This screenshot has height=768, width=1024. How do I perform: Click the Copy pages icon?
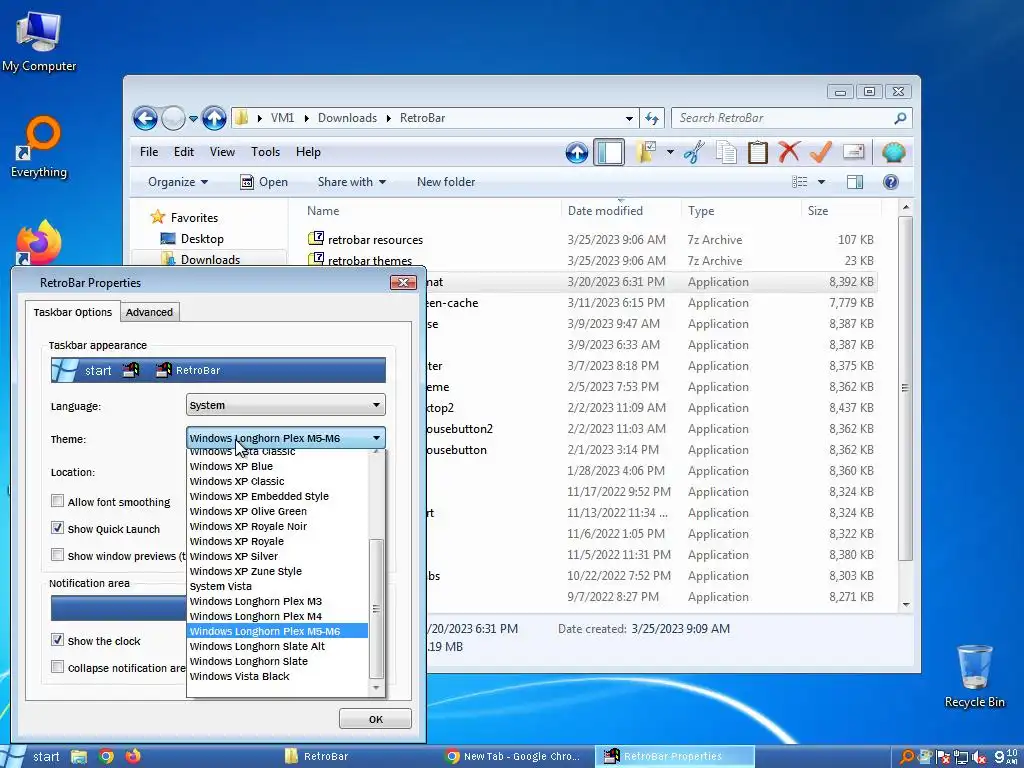pyautogui.click(x=726, y=152)
